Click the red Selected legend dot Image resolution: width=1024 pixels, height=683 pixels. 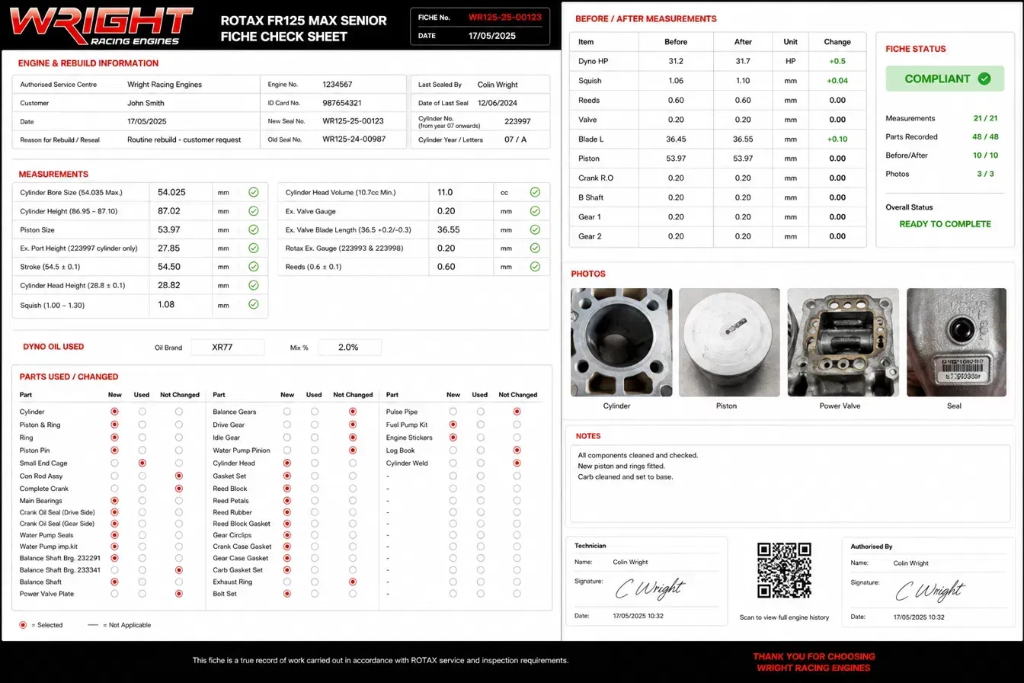click(x=23, y=625)
